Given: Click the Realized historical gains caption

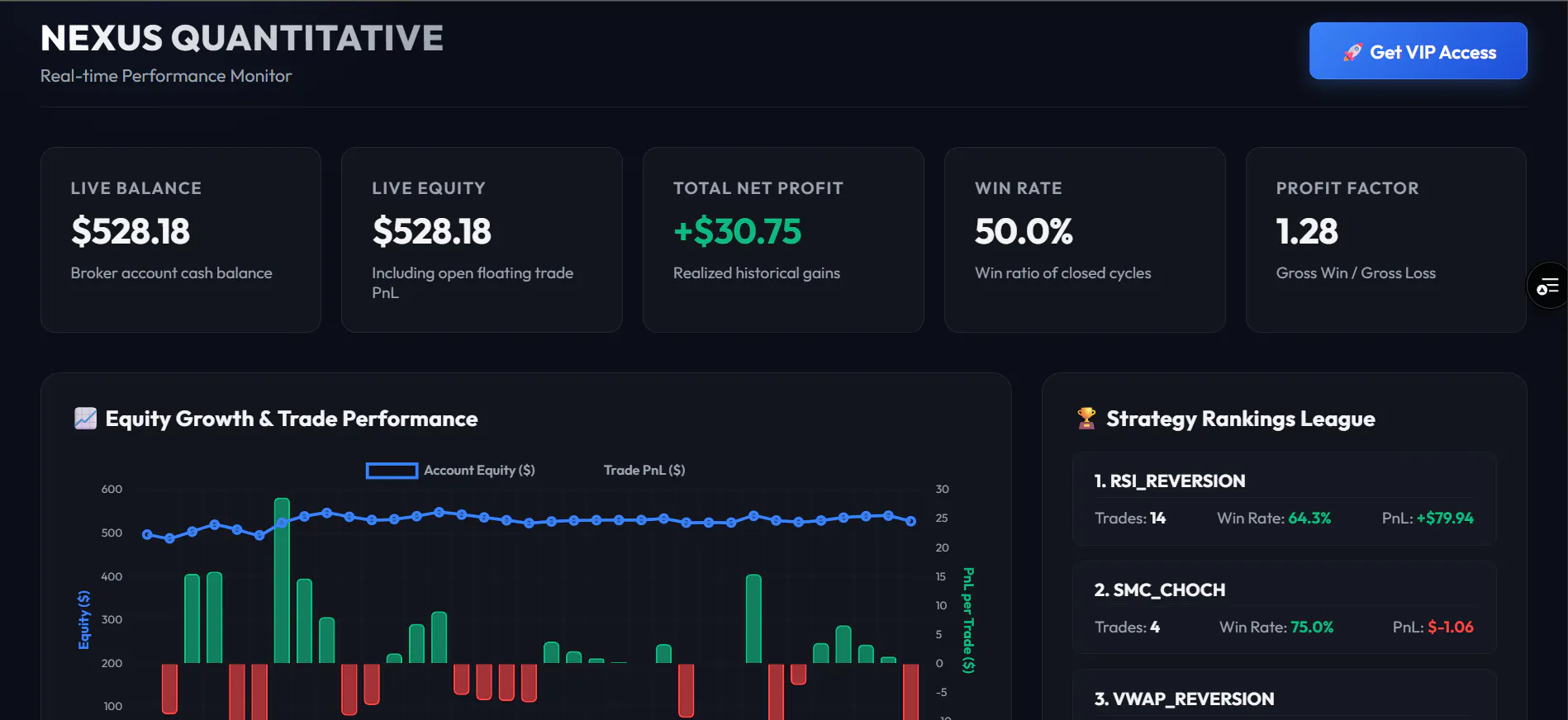Looking at the screenshot, I should (x=757, y=273).
